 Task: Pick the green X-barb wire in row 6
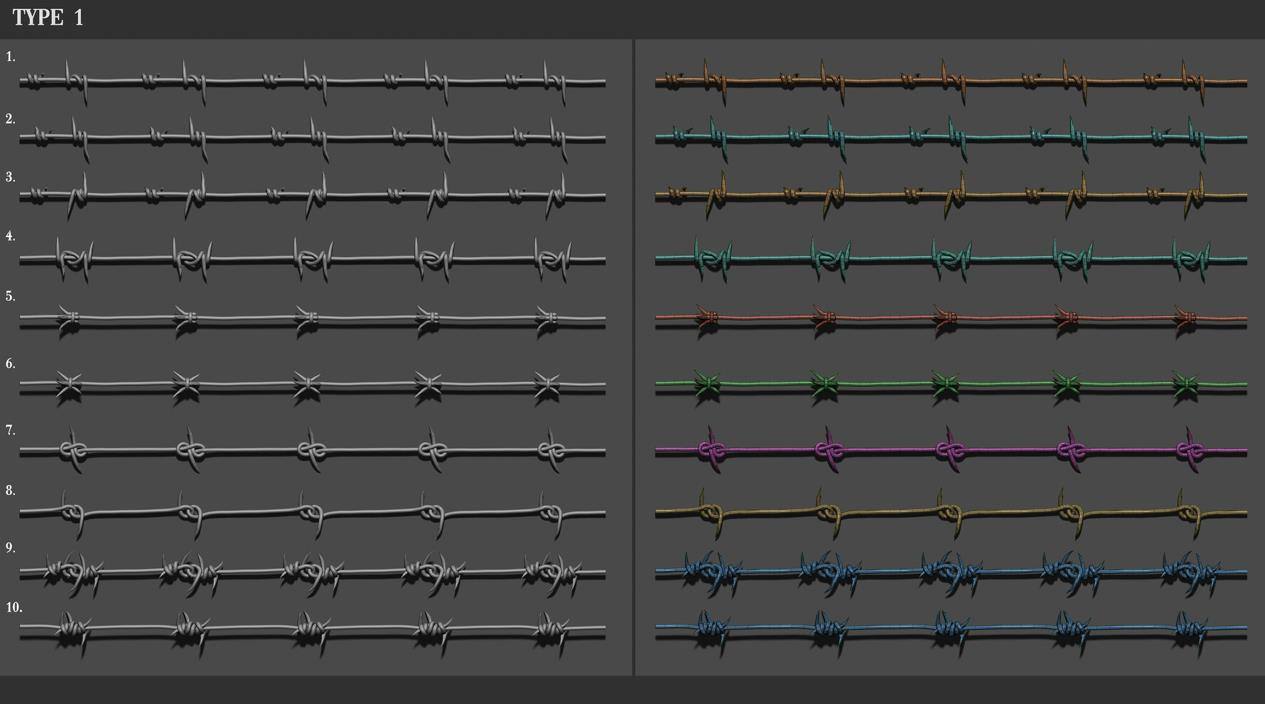tap(951, 385)
